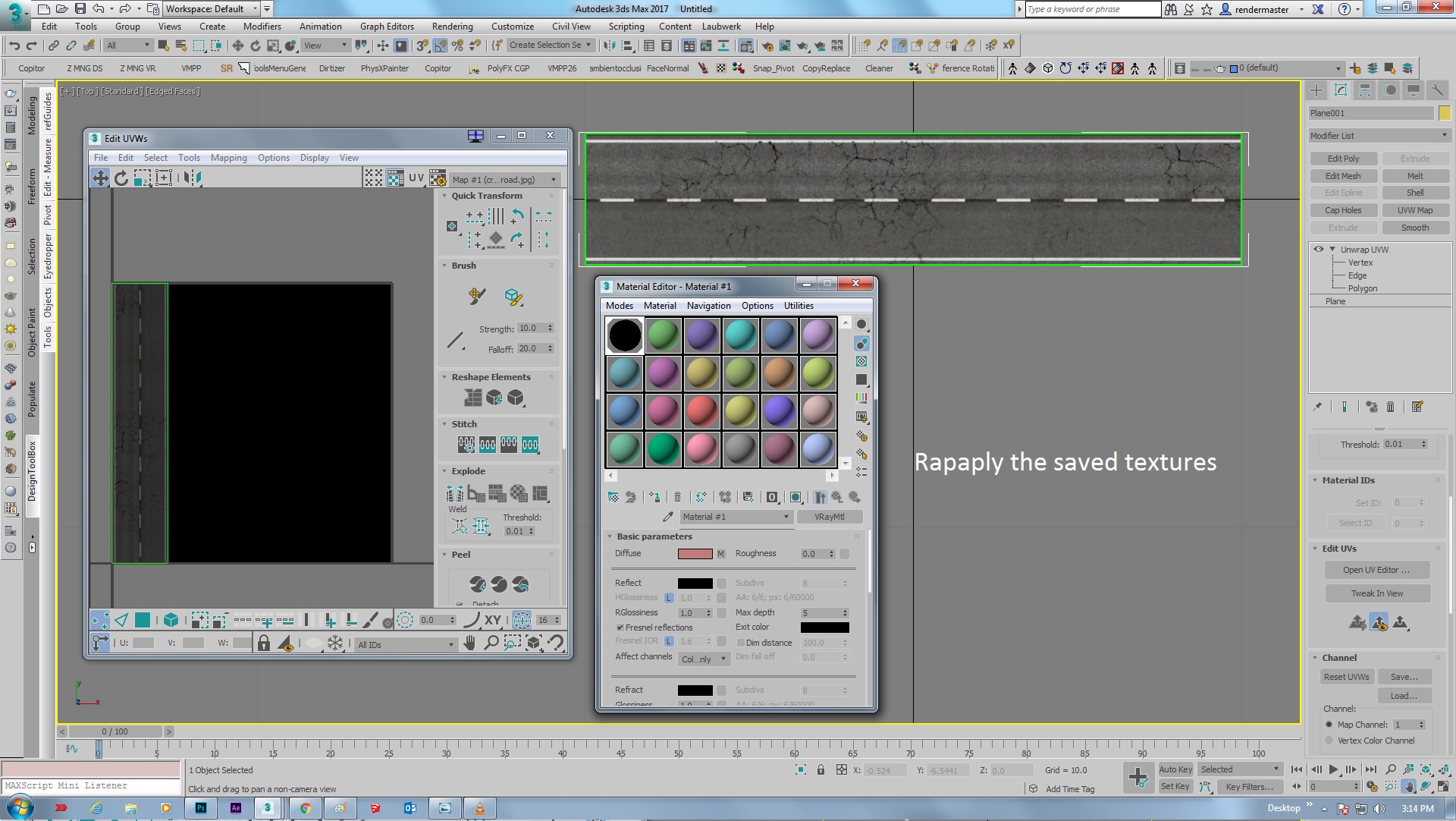1456x821 pixels.
Task: Enable the Fresnel reflections checkbox
Action: coord(620,628)
